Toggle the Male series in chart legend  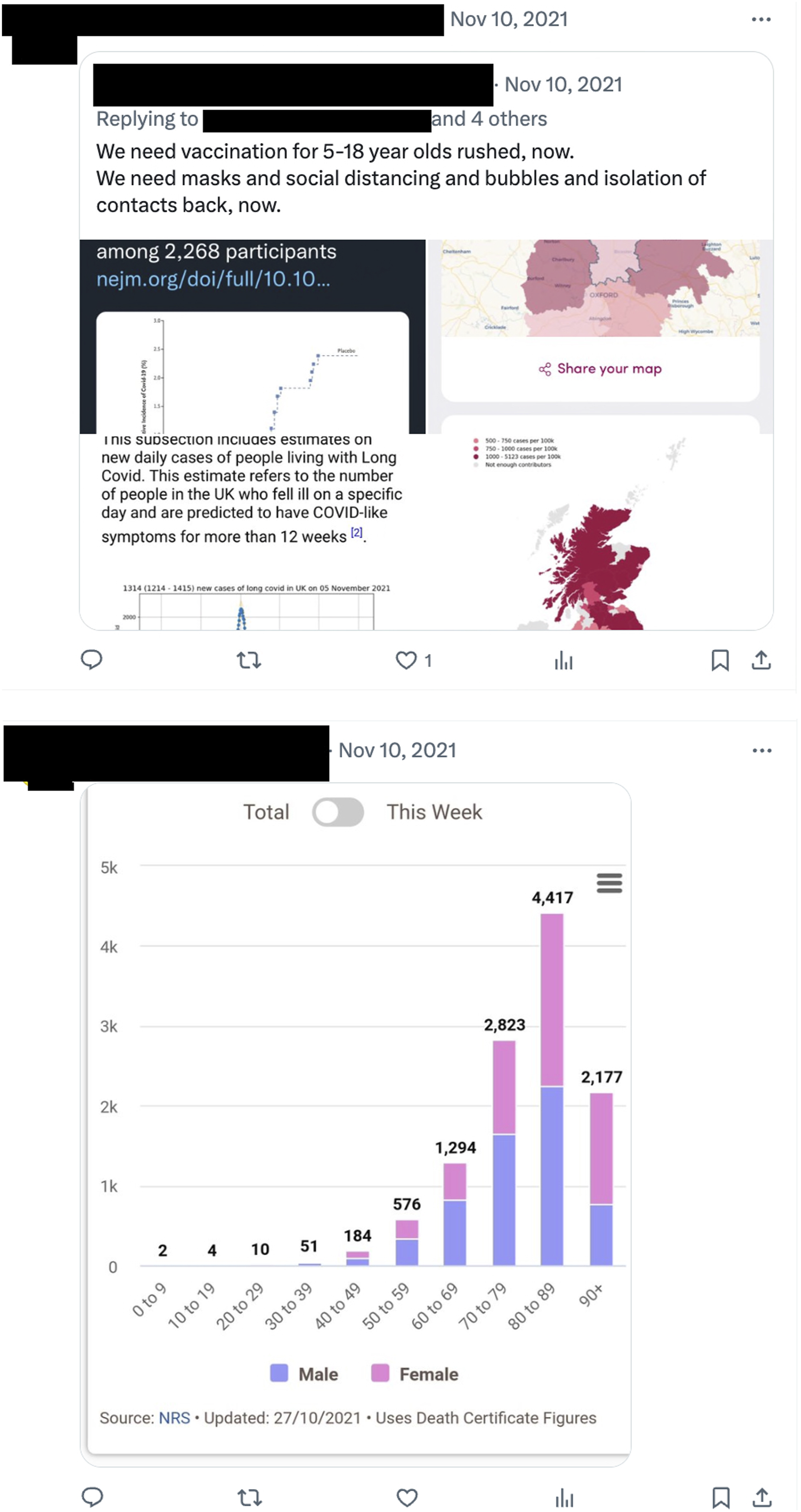304,1374
